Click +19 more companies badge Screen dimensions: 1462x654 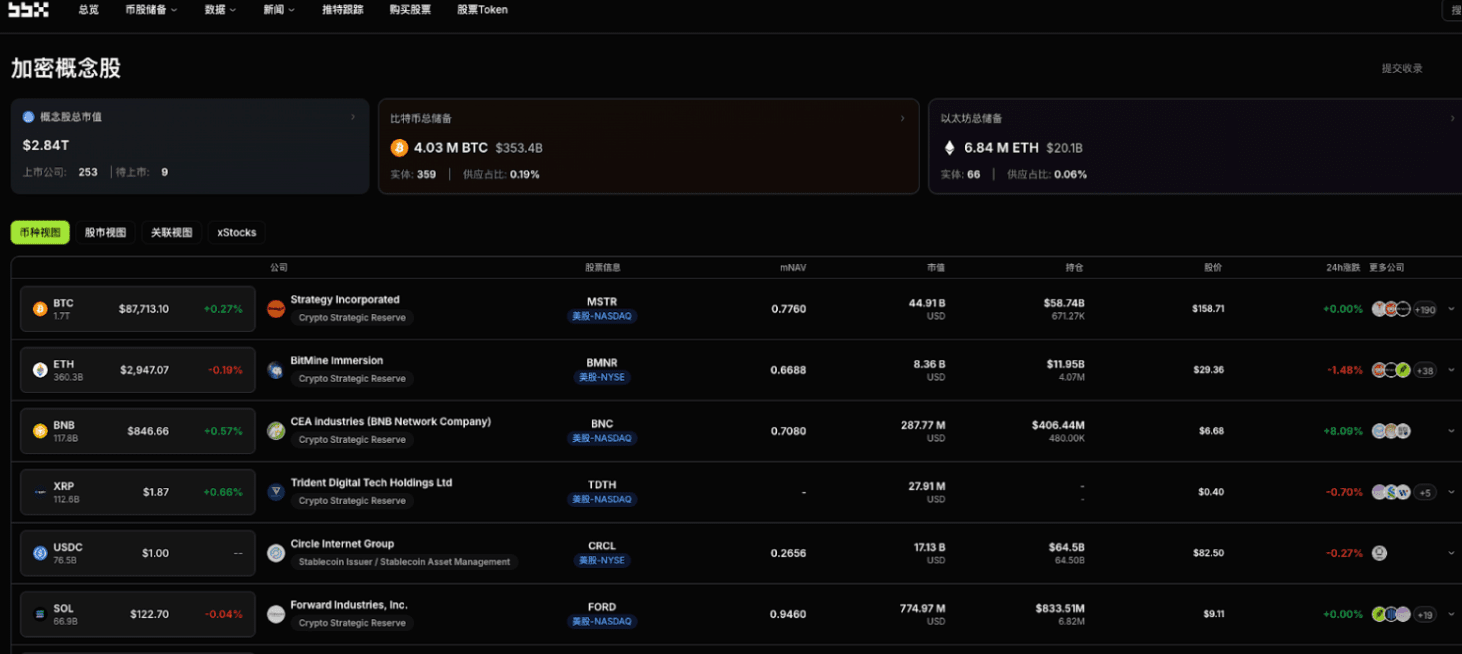[x=1425, y=615]
